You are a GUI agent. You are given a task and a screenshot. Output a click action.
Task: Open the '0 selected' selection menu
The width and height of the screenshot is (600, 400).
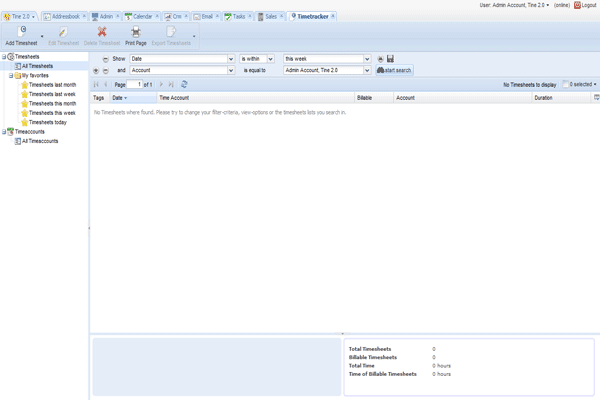[579, 85]
